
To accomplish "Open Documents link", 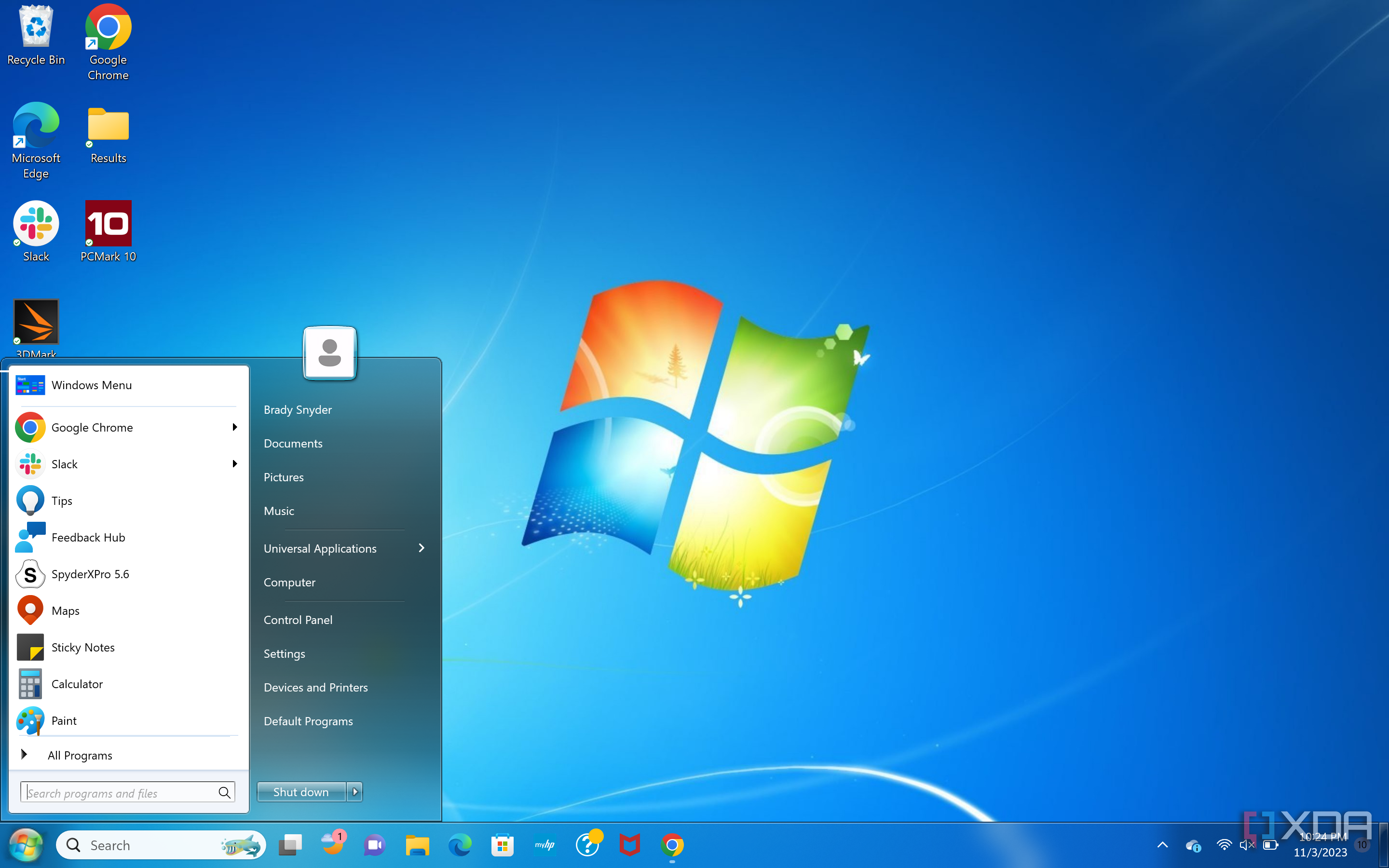I will [293, 444].
